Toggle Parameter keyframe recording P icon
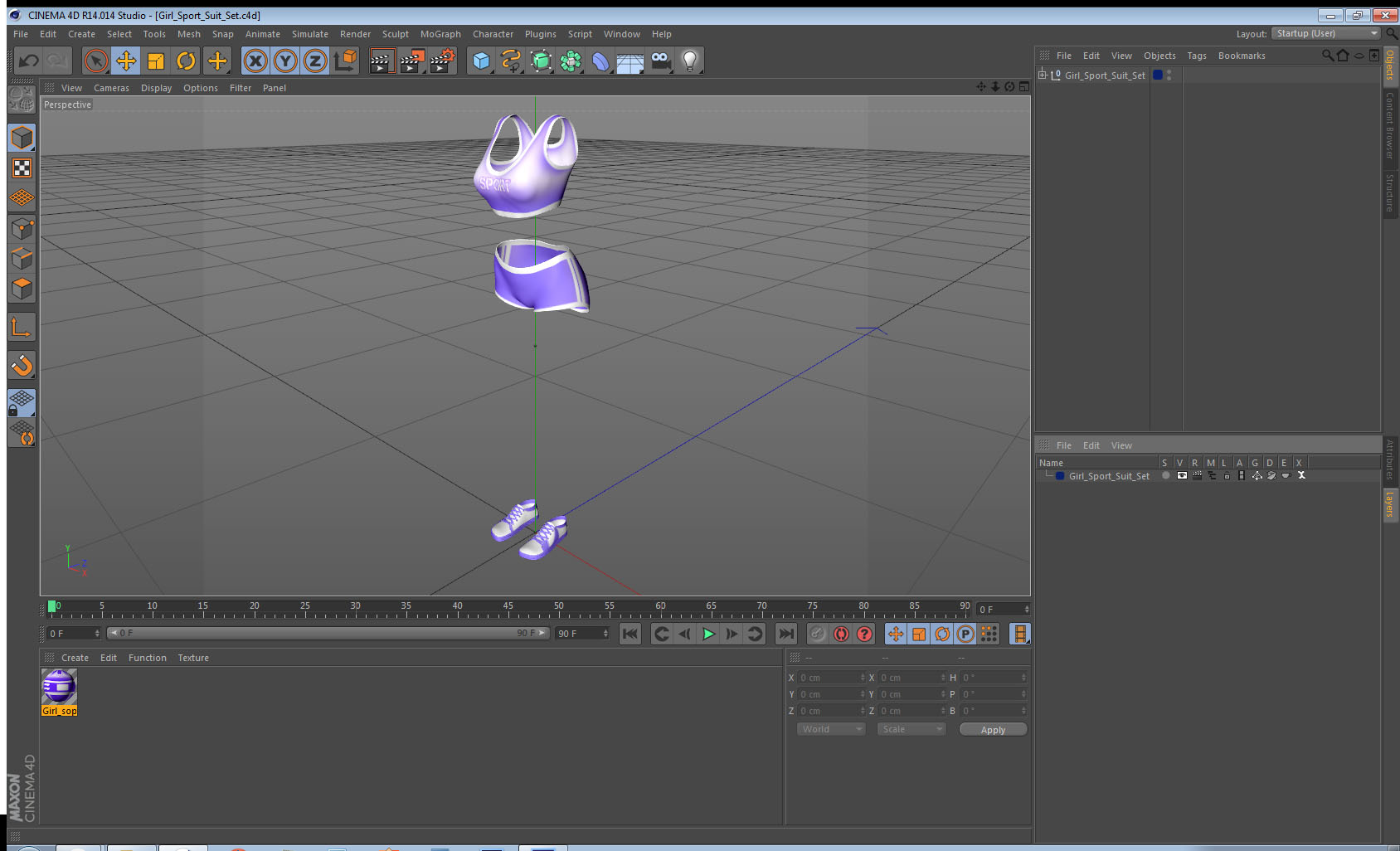The width and height of the screenshot is (1400, 851). click(x=965, y=634)
